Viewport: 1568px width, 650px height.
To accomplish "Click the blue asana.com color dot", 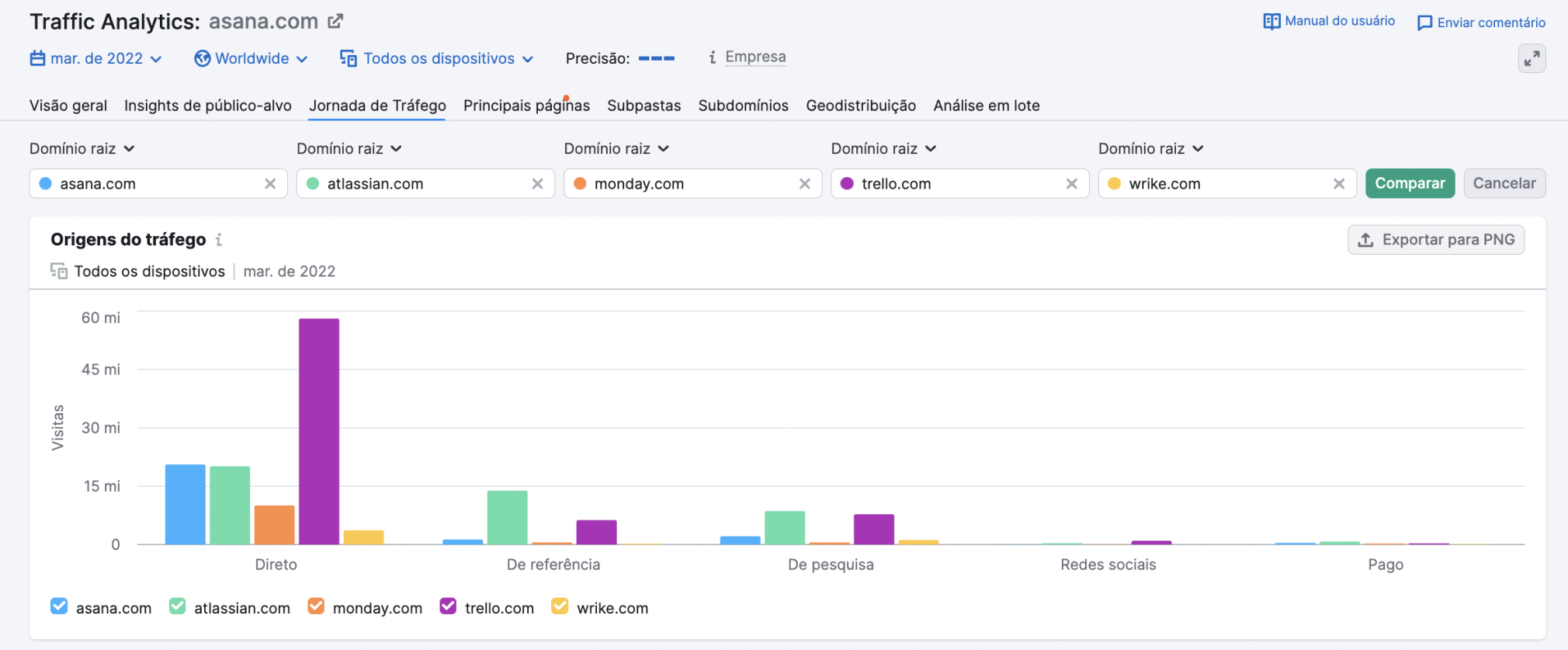I will 45,184.
